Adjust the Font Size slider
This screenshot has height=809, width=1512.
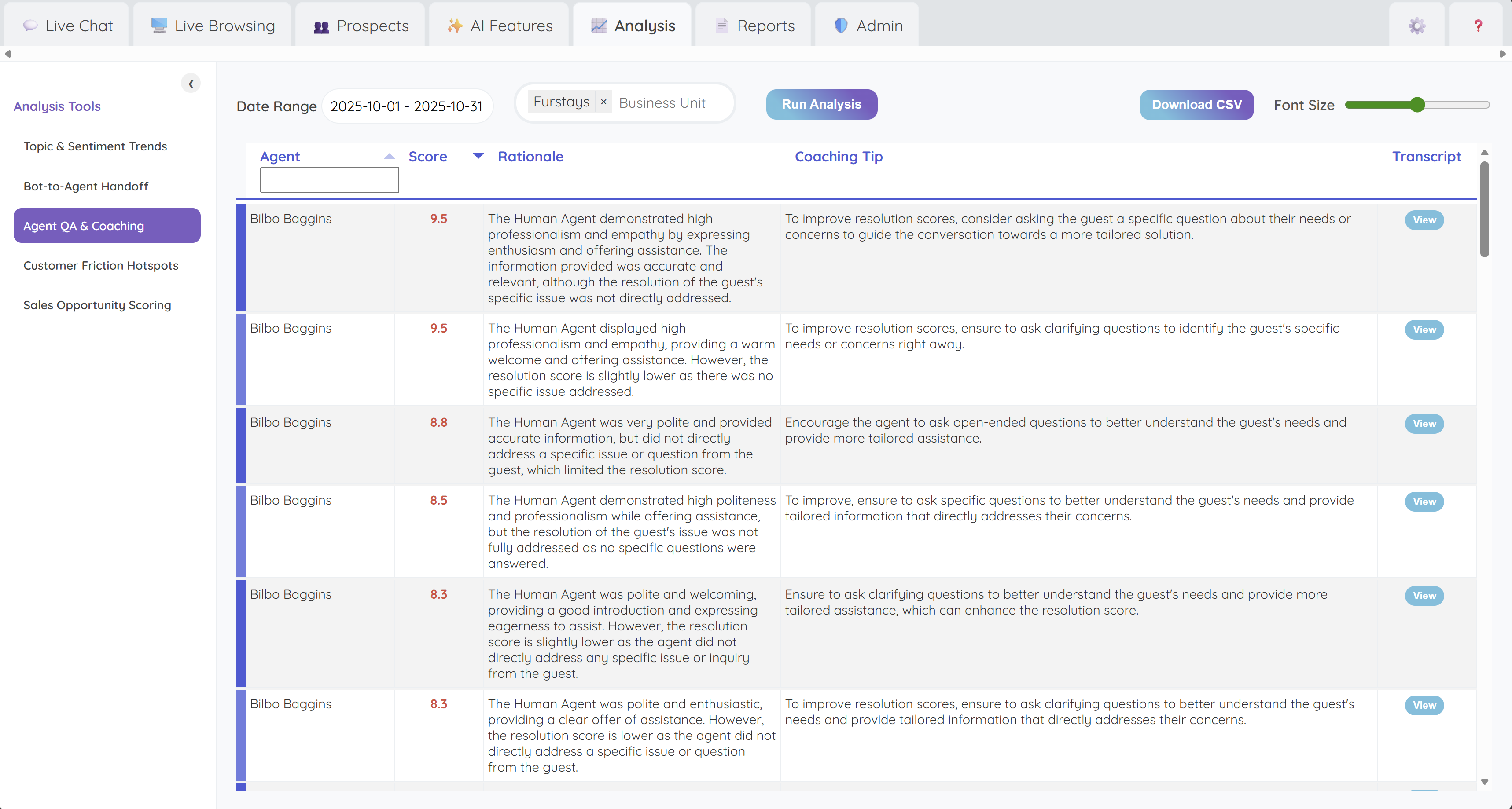point(1417,105)
